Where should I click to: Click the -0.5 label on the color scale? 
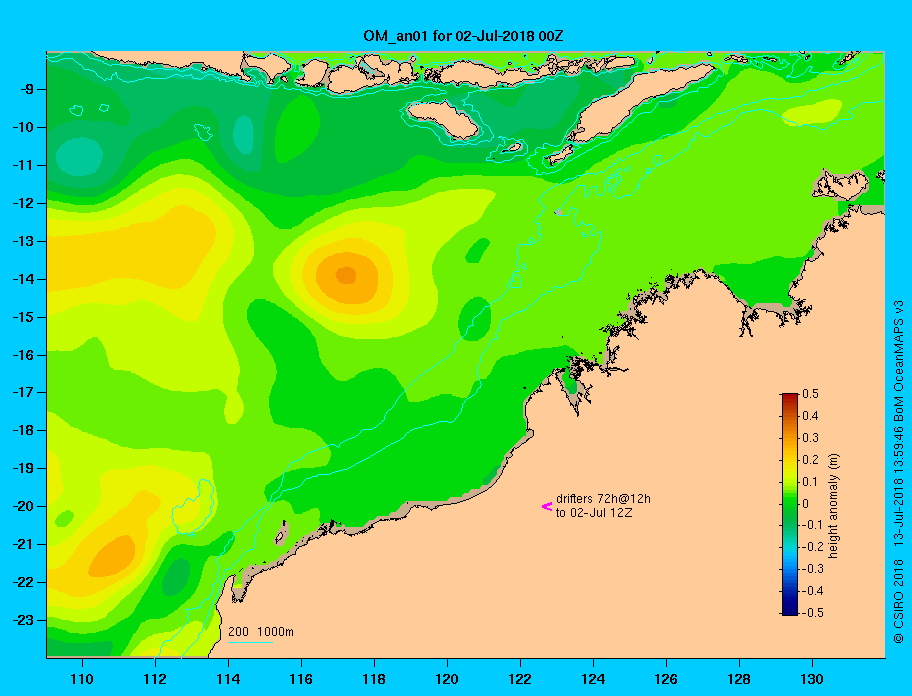point(813,613)
